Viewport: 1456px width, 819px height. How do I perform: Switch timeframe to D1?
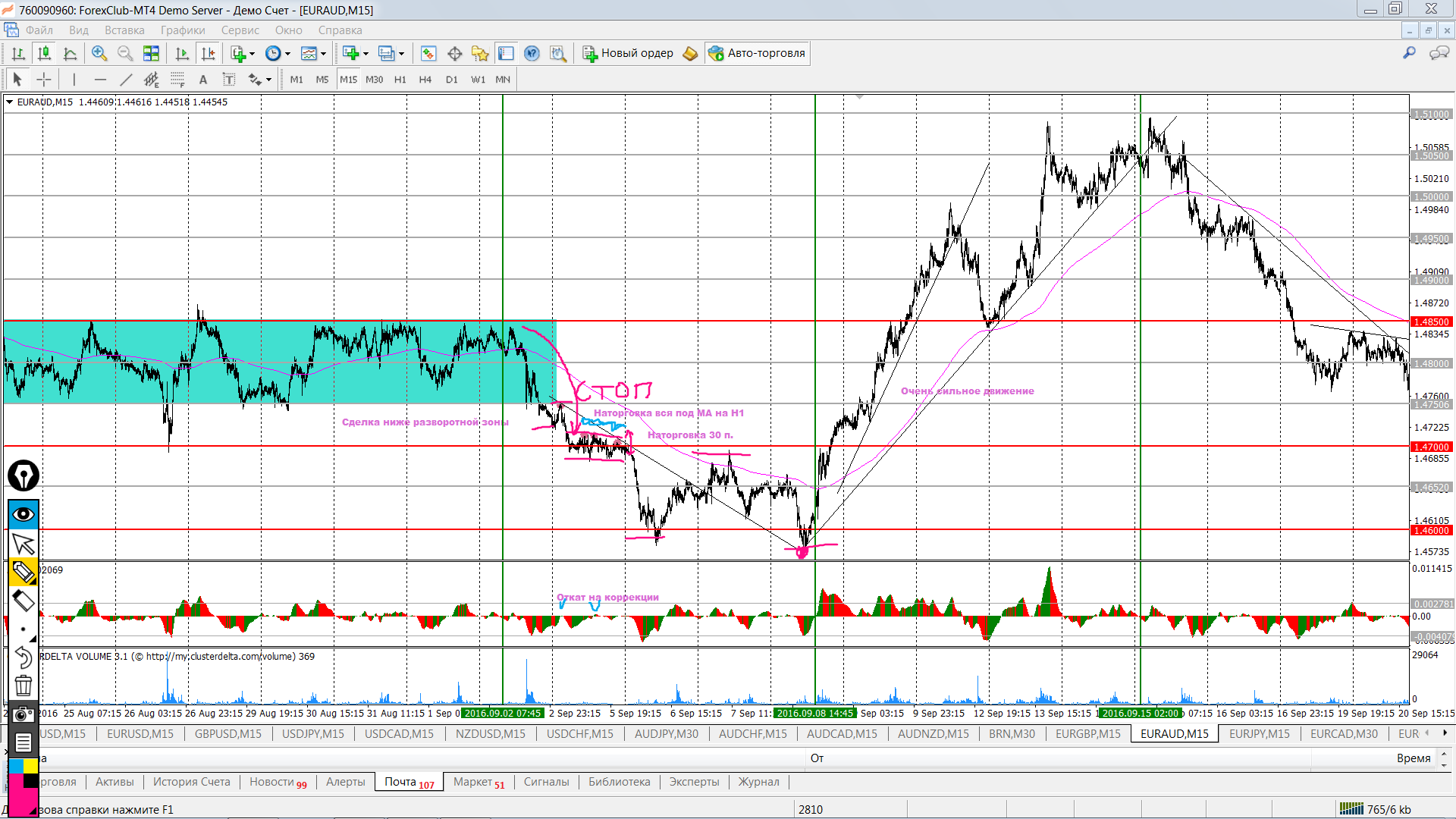(452, 79)
